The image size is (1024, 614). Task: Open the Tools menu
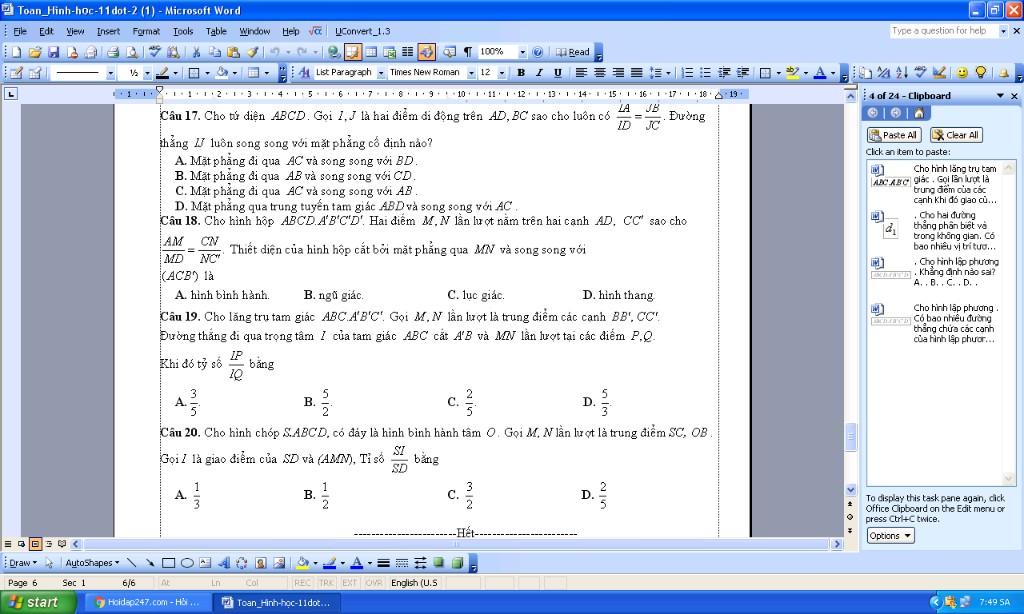click(x=183, y=31)
